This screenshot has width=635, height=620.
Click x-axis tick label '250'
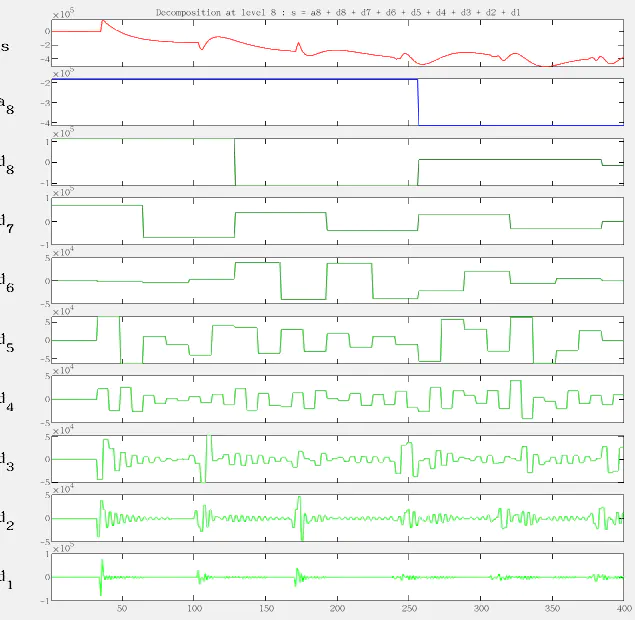pyautogui.click(x=409, y=608)
